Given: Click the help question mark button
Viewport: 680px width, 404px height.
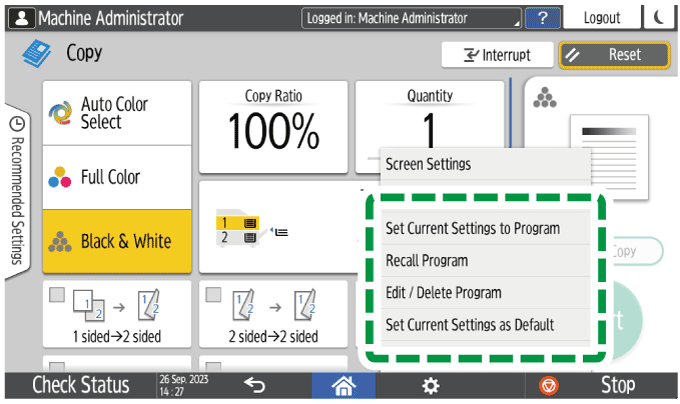Looking at the screenshot, I should (x=542, y=18).
